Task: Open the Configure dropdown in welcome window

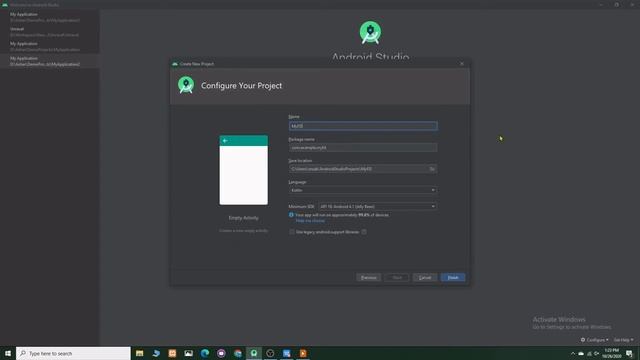Action: pos(595,340)
